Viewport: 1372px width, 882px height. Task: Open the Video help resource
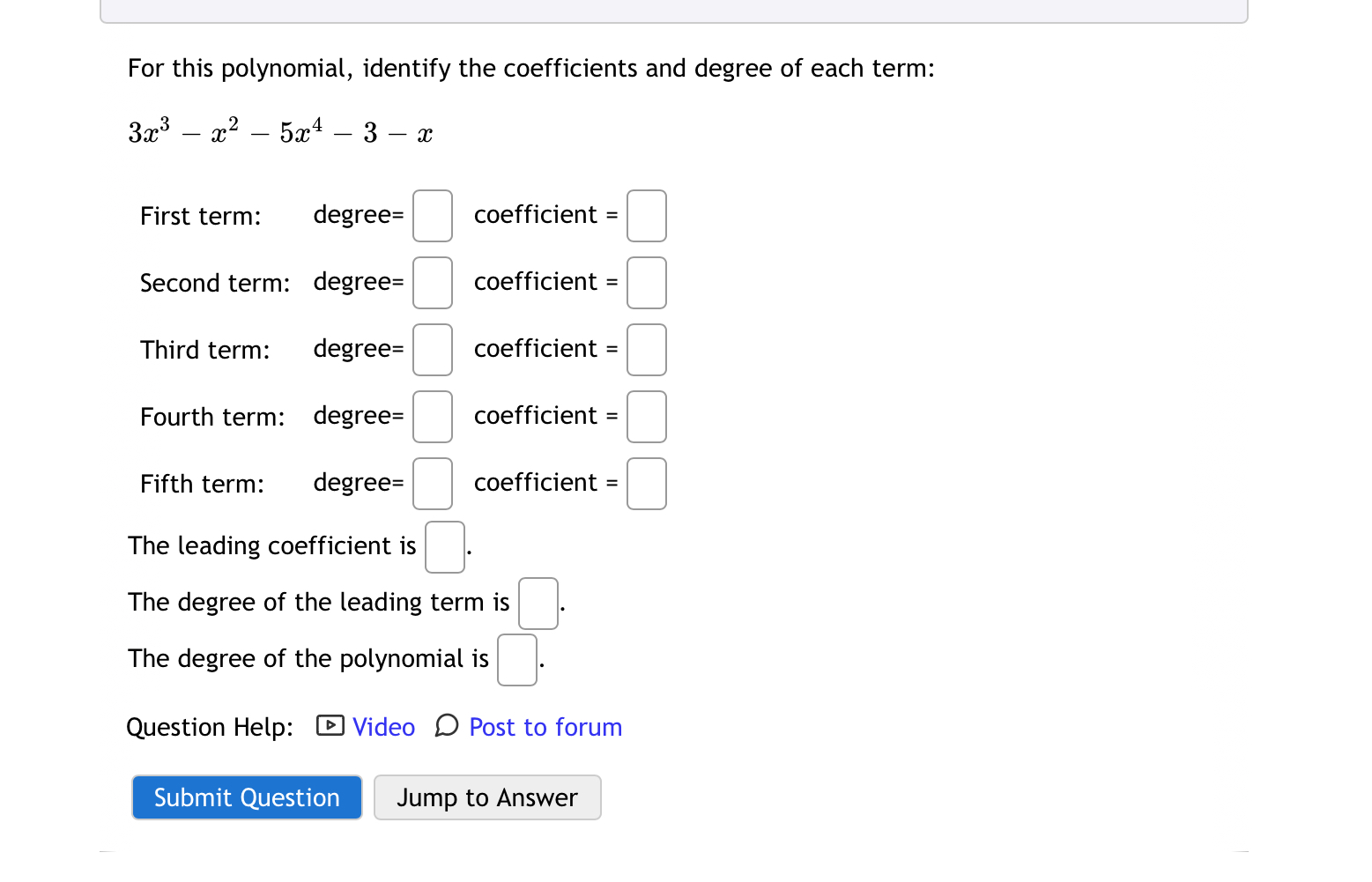coord(382,726)
